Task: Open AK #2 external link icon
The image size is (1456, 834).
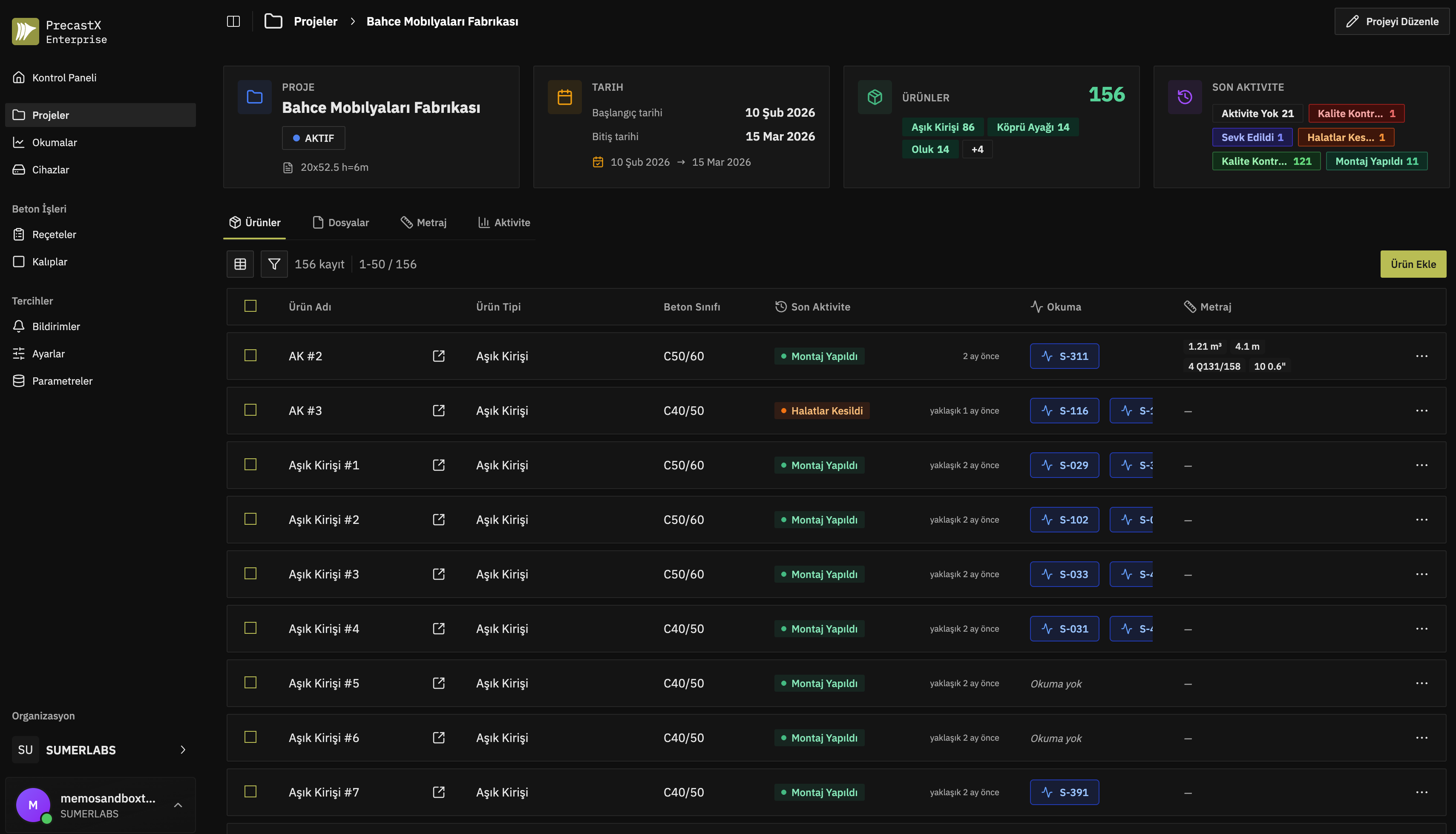Action: coord(439,356)
